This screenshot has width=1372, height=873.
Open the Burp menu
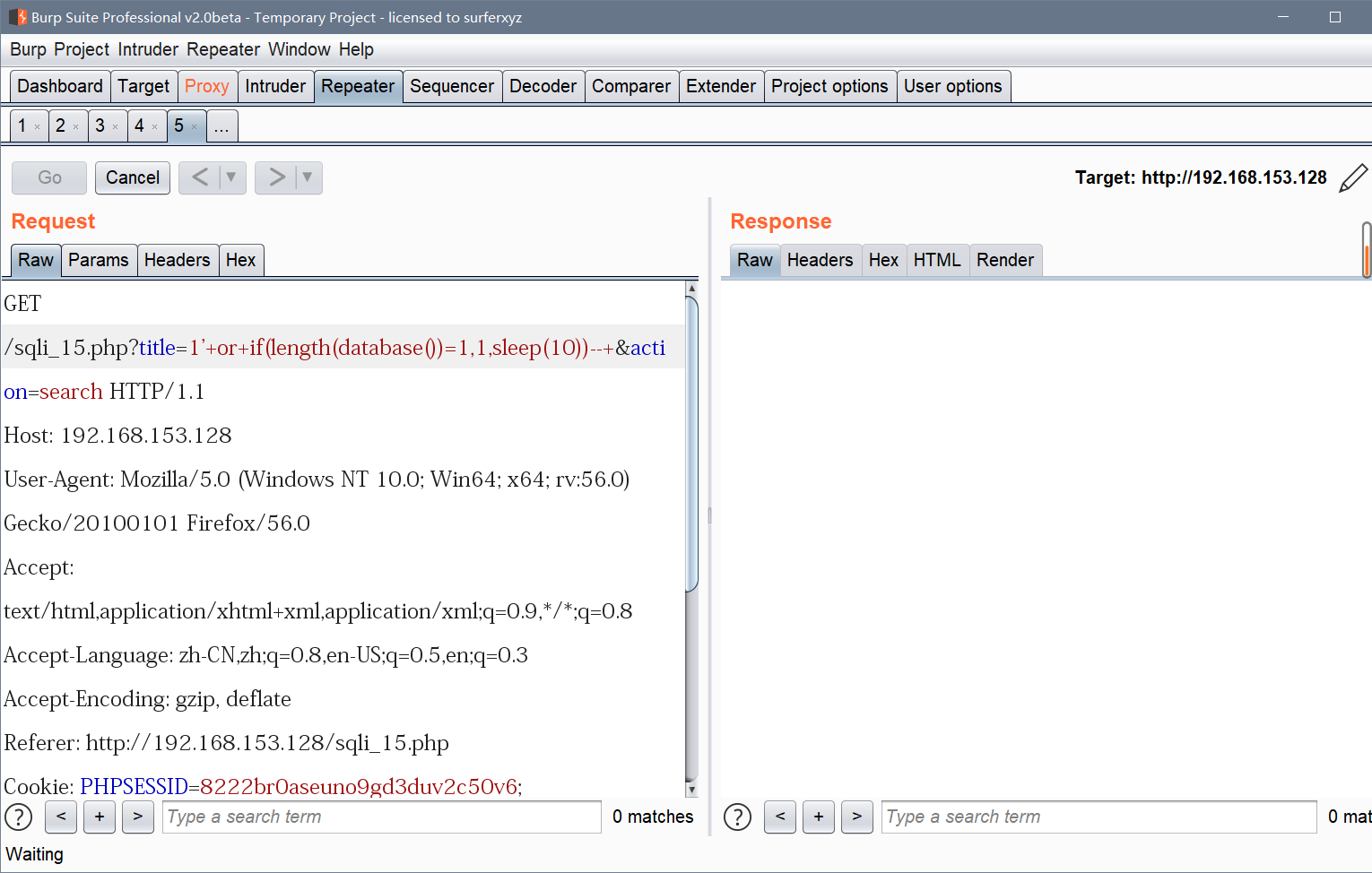coord(28,49)
